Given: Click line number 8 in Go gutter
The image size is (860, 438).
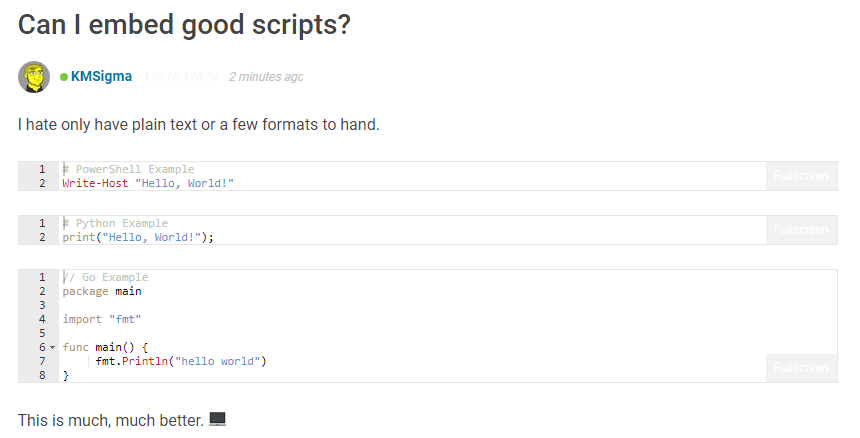Looking at the screenshot, I should pyautogui.click(x=42, y=376).
